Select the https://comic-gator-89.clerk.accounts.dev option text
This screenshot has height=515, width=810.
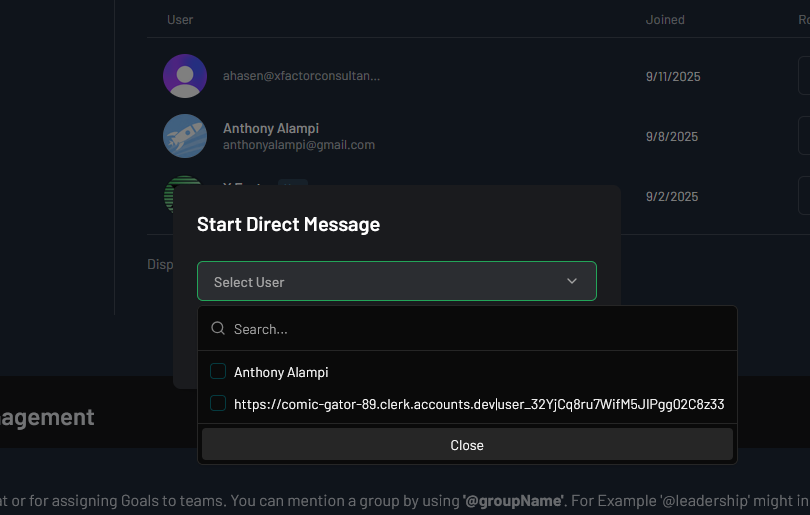(x=479, y=404)
